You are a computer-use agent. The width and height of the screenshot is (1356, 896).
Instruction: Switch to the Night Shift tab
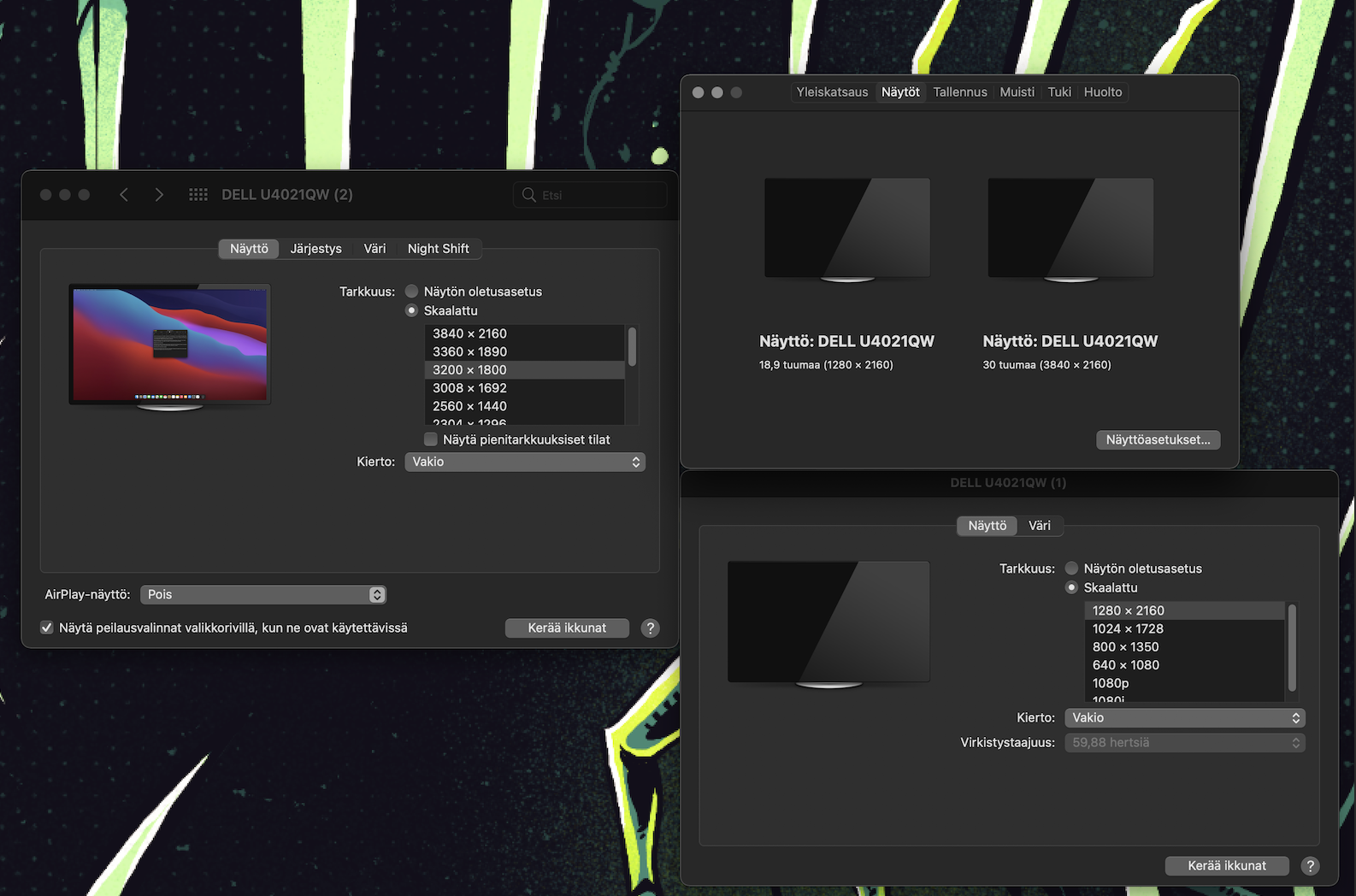(x=439, y=249)
